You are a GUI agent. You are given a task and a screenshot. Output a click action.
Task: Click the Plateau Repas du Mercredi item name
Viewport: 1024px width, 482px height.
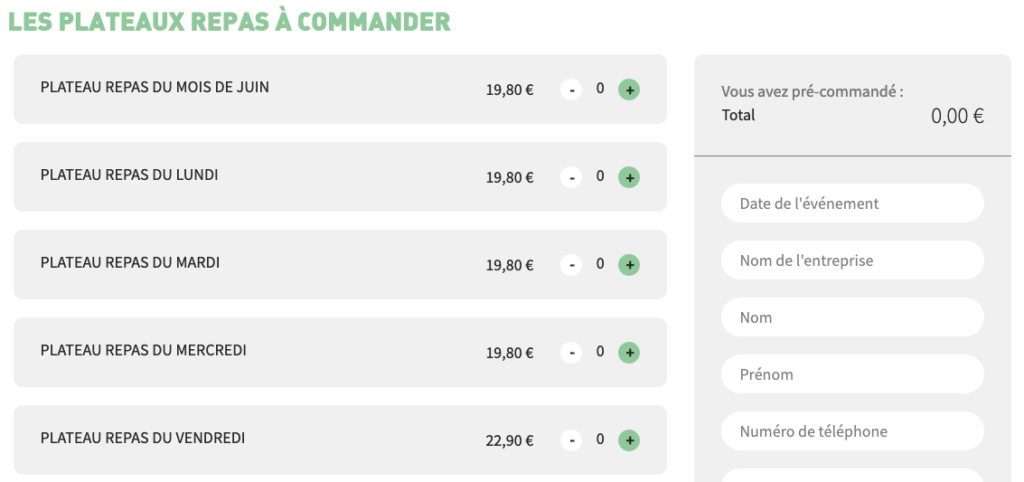143,350
